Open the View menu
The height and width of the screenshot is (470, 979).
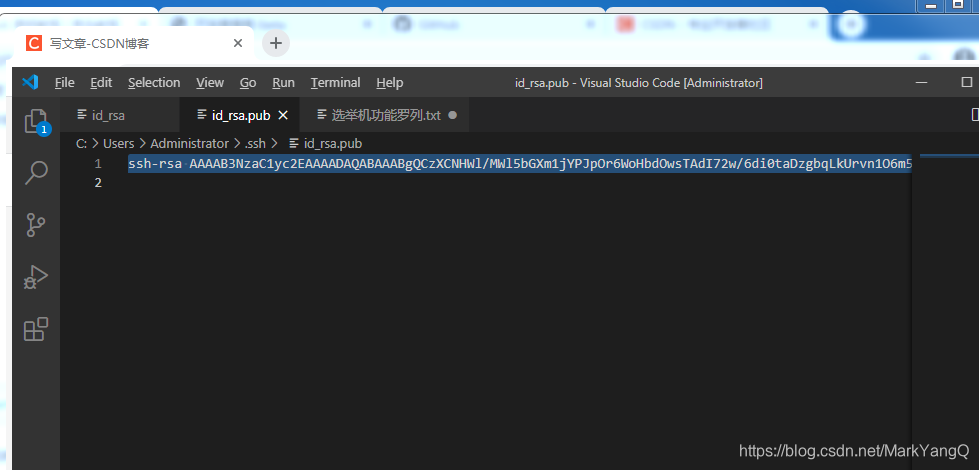[x=210, y=82]
